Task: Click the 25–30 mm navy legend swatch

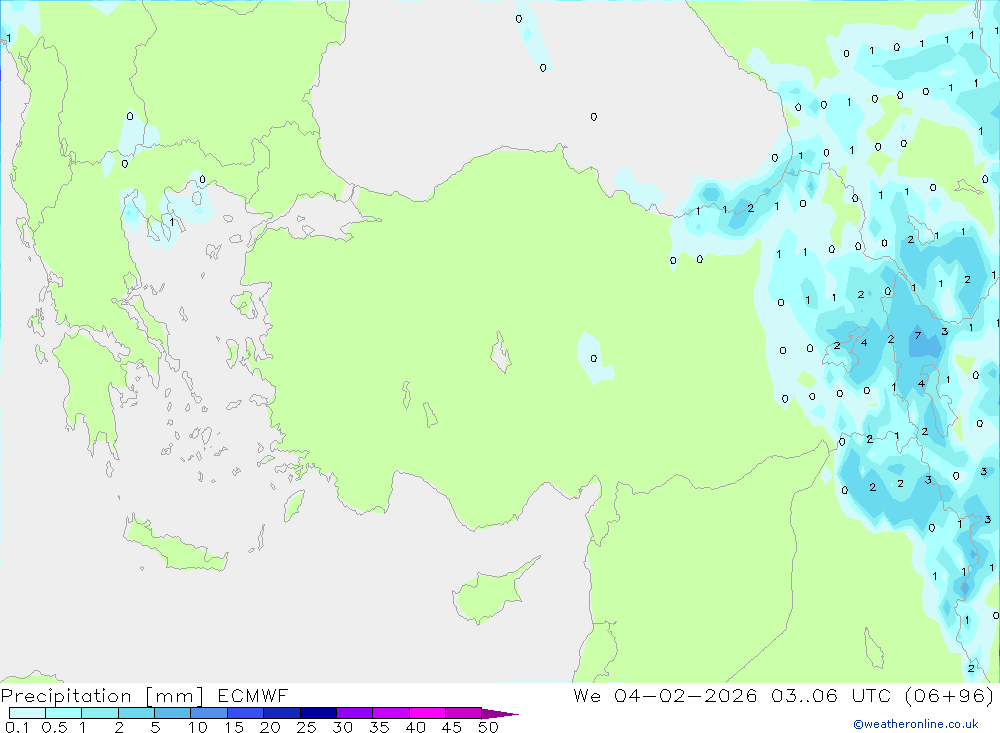Action: click(318, 713)
